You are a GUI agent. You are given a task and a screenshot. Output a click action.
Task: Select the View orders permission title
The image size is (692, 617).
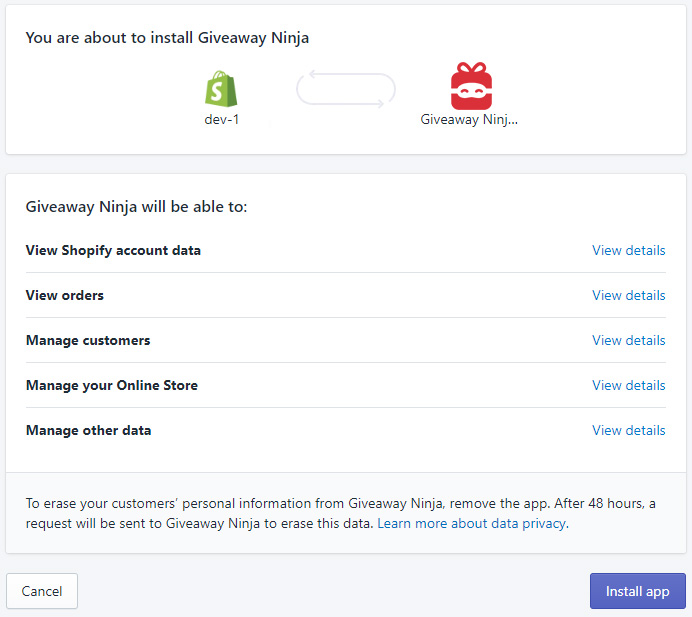pos(65,295)
